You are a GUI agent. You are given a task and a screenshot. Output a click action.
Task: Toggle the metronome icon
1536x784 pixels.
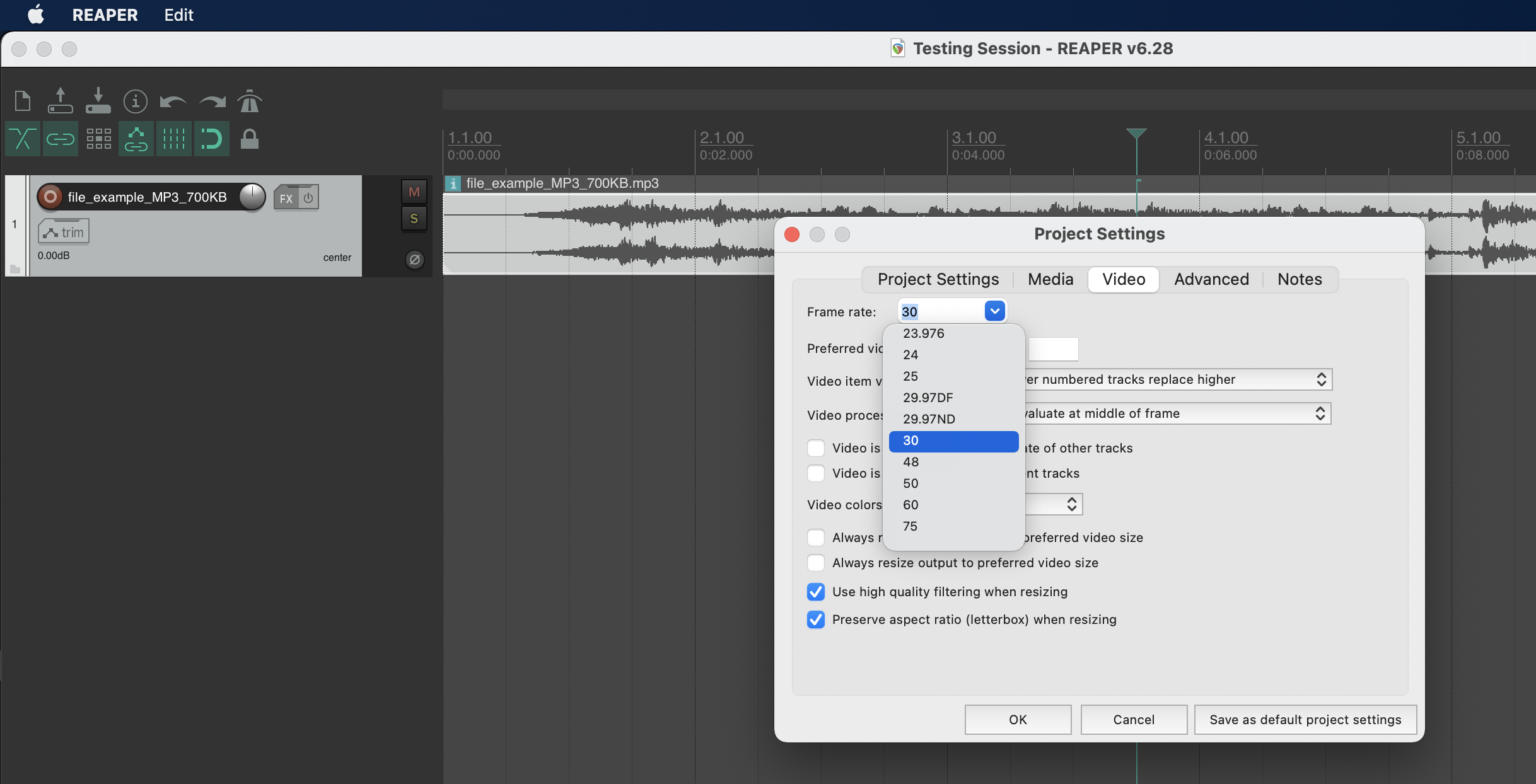tap(249, 101)
